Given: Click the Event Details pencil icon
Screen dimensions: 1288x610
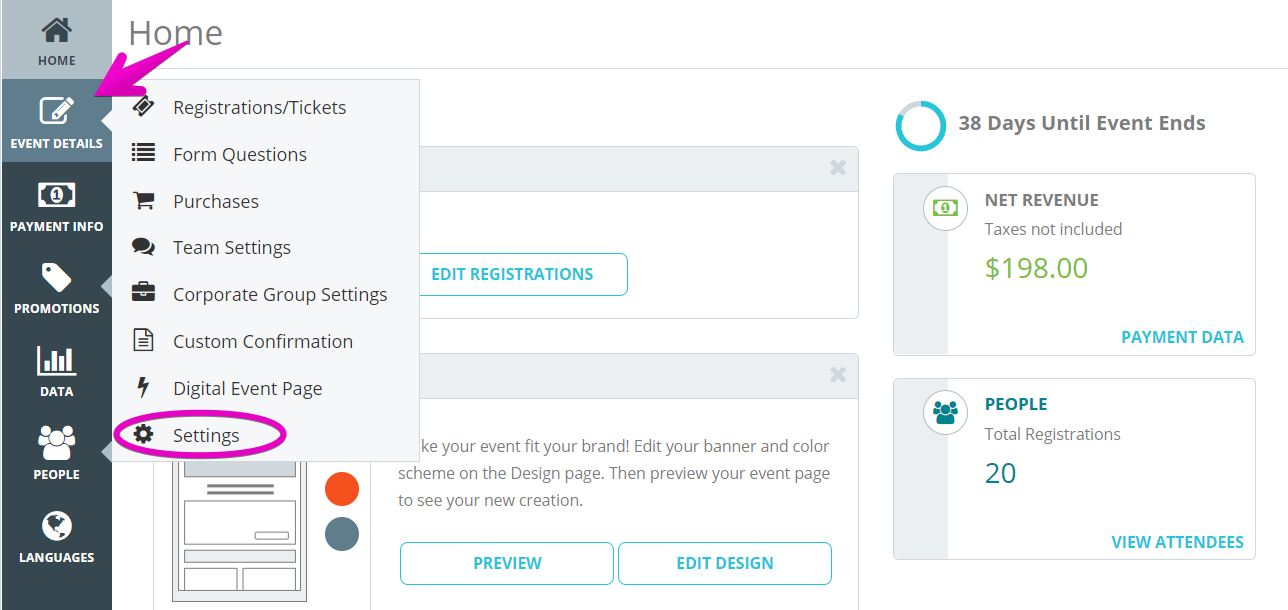Looking at the screenshot, I should (x=56, y=111).
